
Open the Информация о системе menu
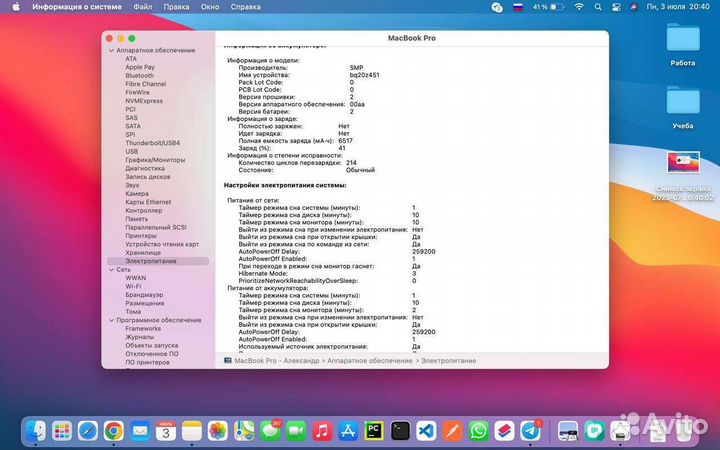click(x=77, y=7)
